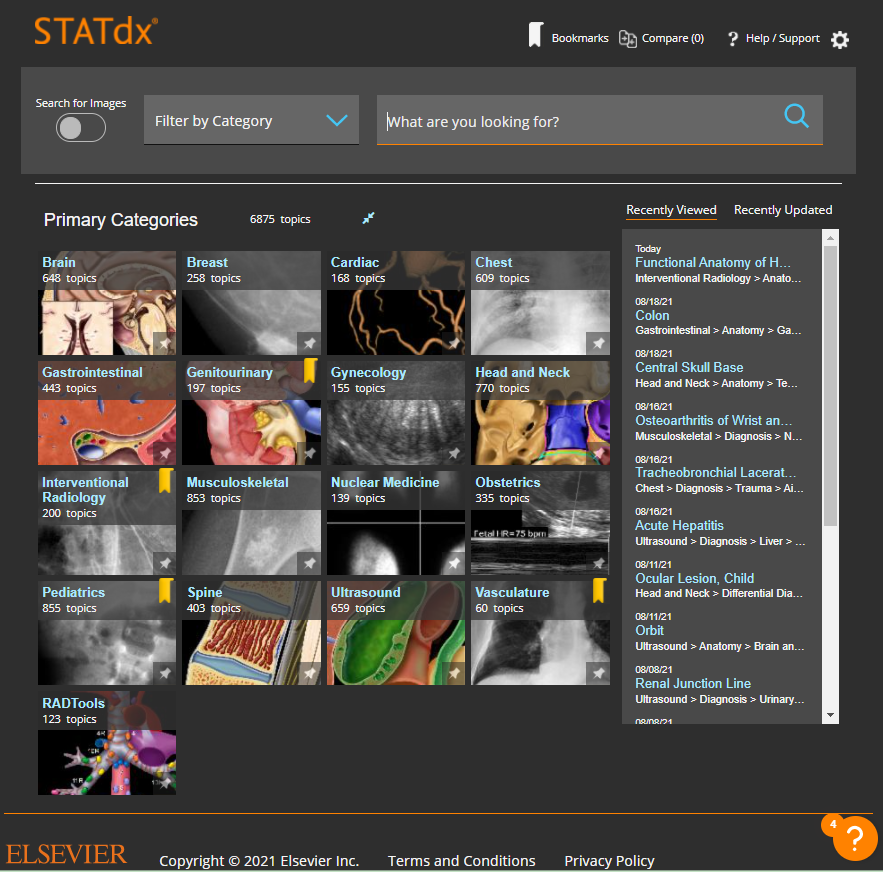Open the Acute Hepatitis topic
883x872 pixels.
tap(679, 526)
